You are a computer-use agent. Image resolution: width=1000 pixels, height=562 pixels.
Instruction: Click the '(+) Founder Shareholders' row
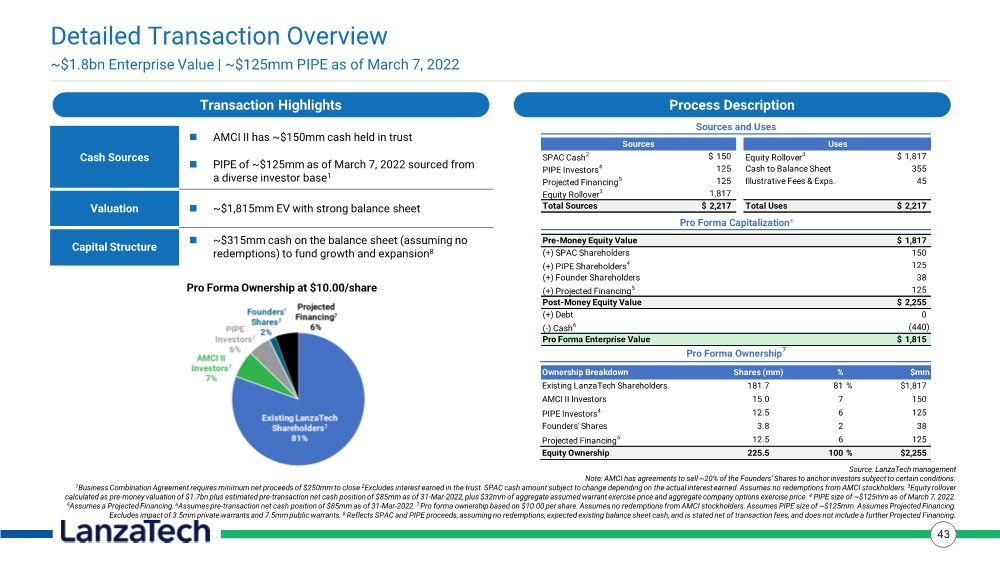pyautogui.click(x=735, y=277)
